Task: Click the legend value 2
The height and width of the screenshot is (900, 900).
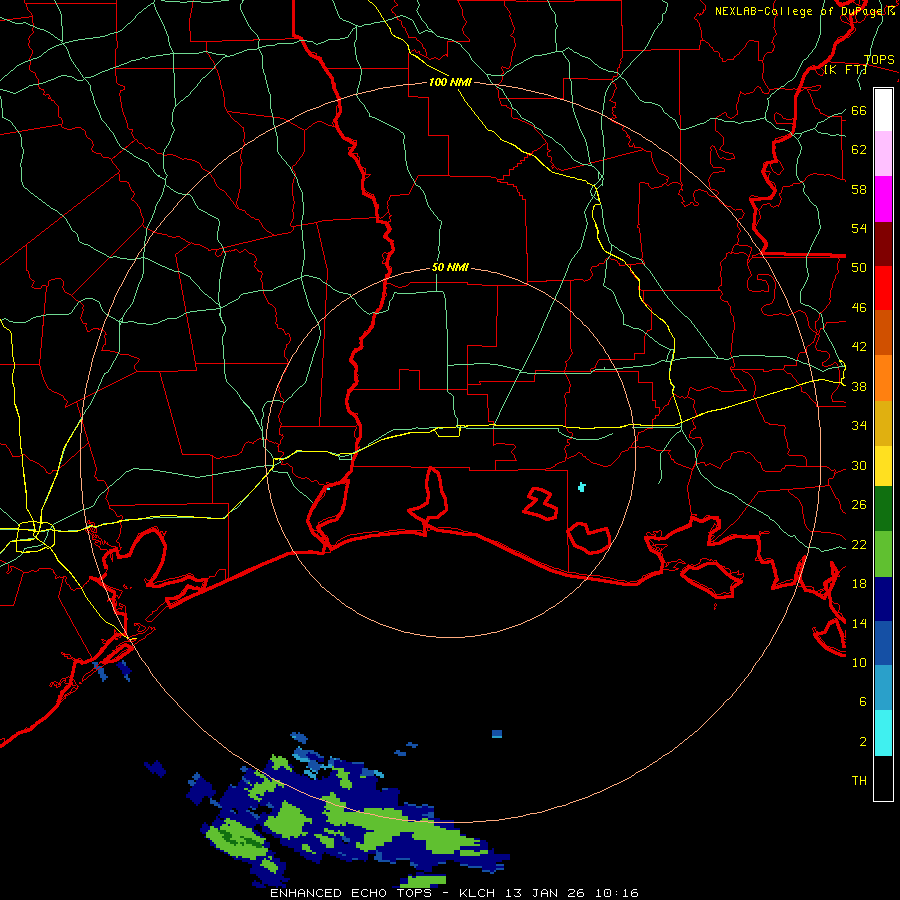Action: [x=863, y=741]
